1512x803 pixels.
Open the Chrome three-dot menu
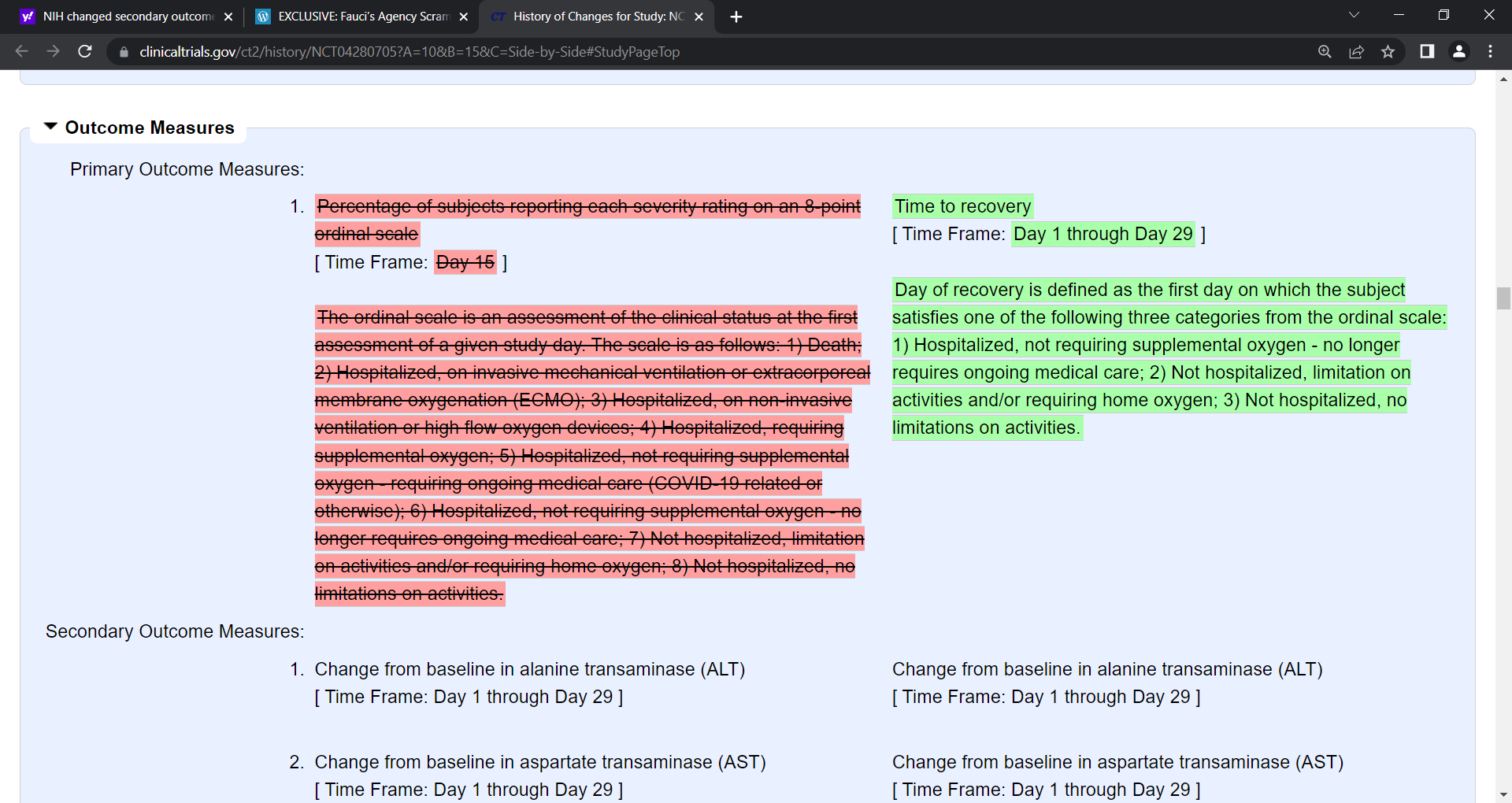pyautogui.click(x=1490, y=51)
